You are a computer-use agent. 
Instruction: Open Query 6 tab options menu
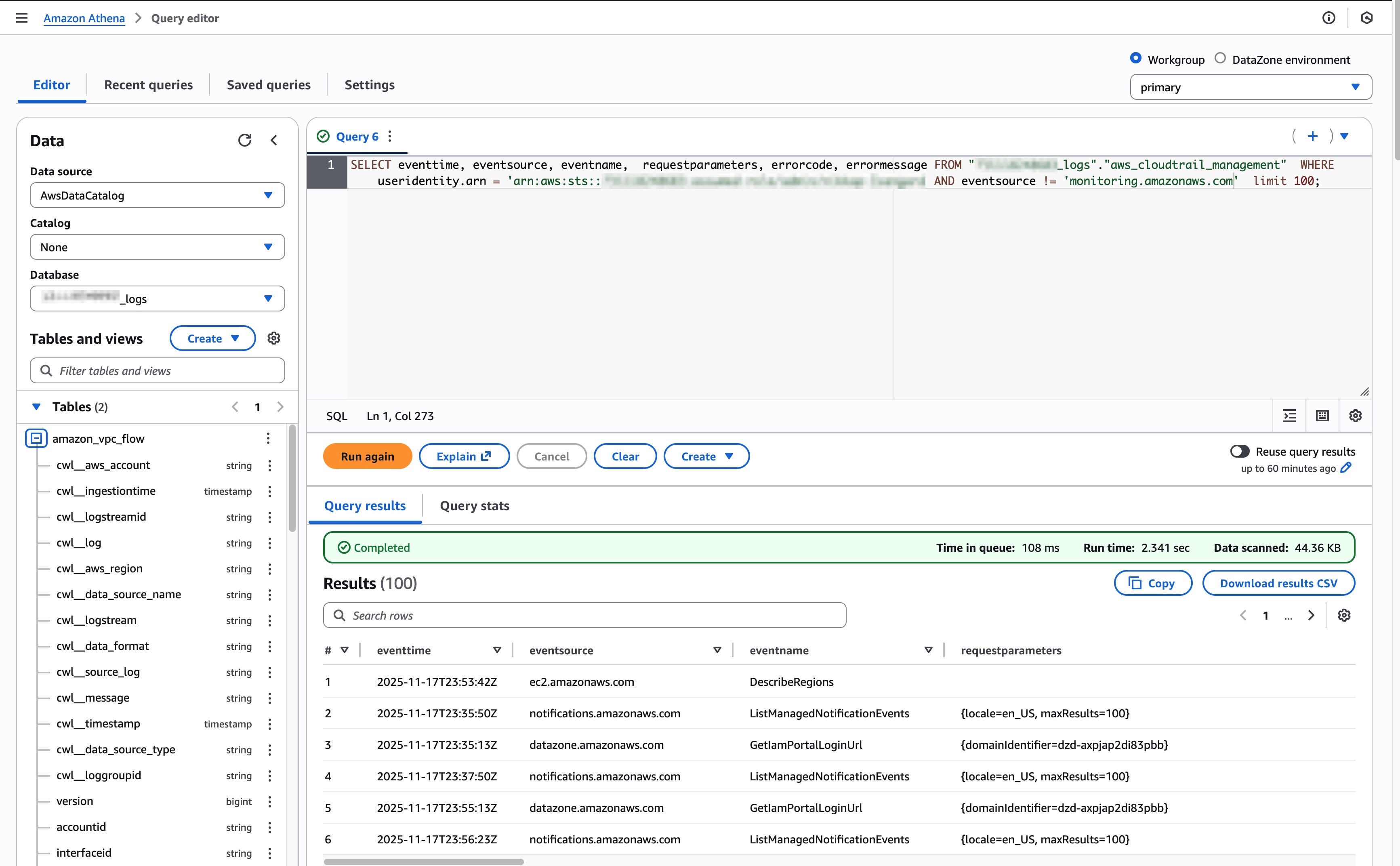click(390, 136)
